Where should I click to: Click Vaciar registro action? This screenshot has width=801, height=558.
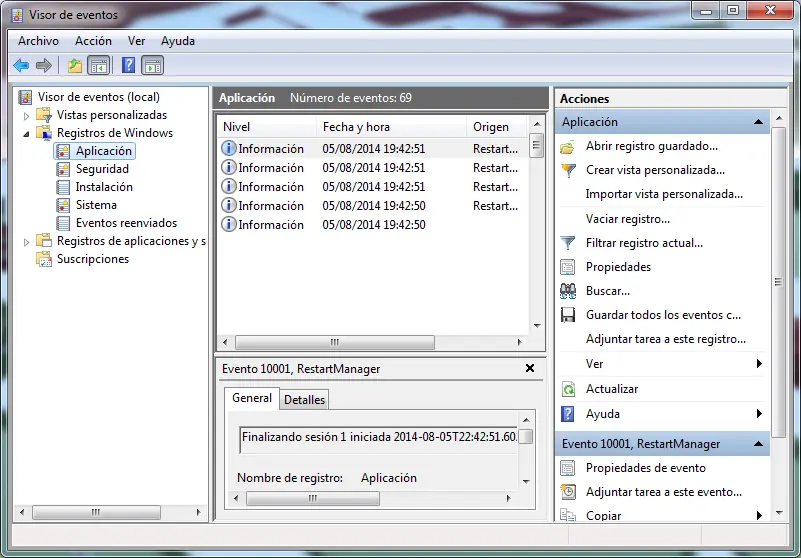pyautogui.click(x=627, y=219)
